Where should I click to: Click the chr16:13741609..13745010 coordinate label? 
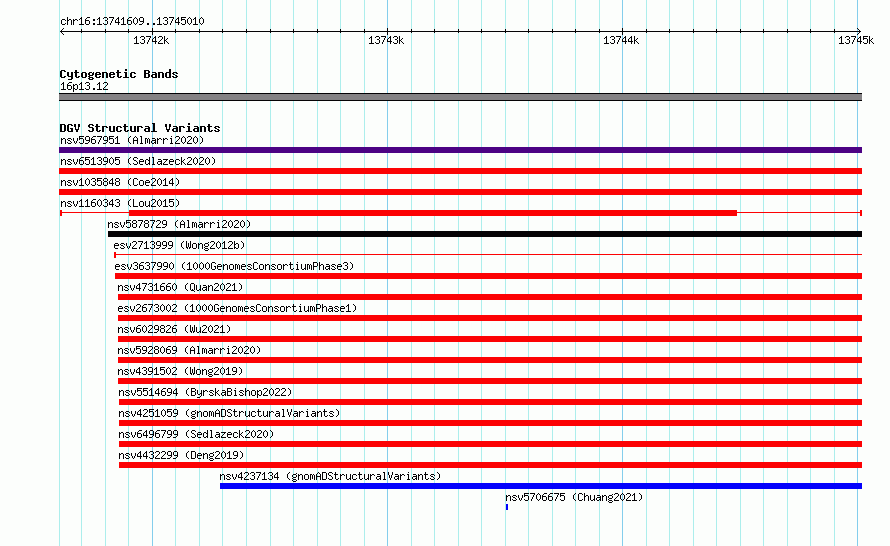tap(132, 21)
